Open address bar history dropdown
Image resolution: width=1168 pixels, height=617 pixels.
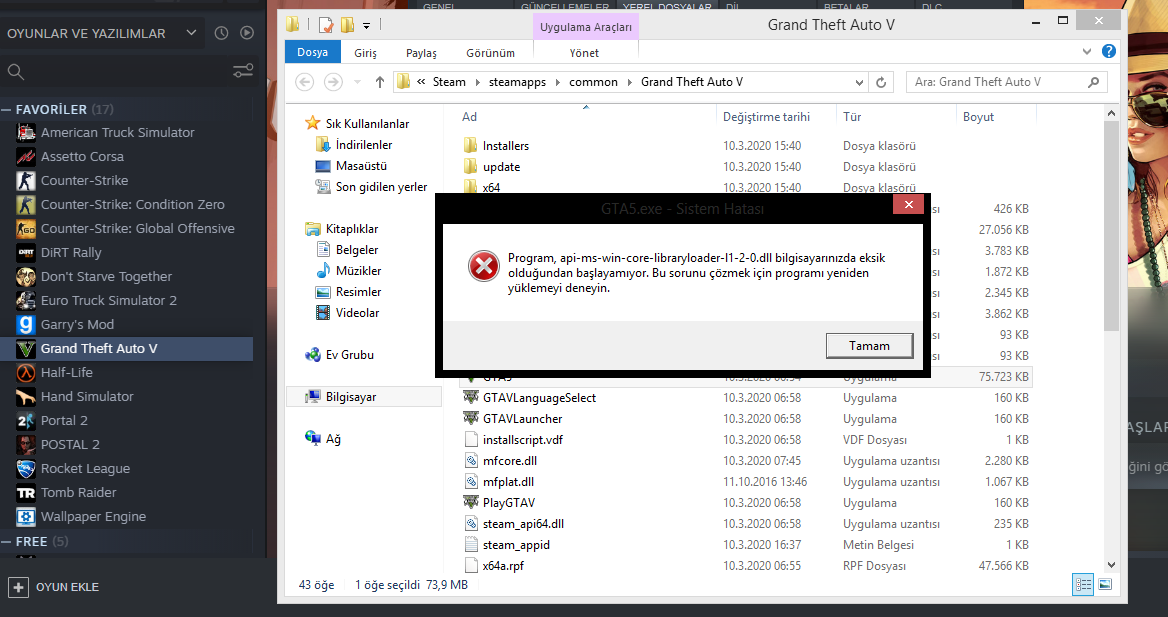click(860, 83)
